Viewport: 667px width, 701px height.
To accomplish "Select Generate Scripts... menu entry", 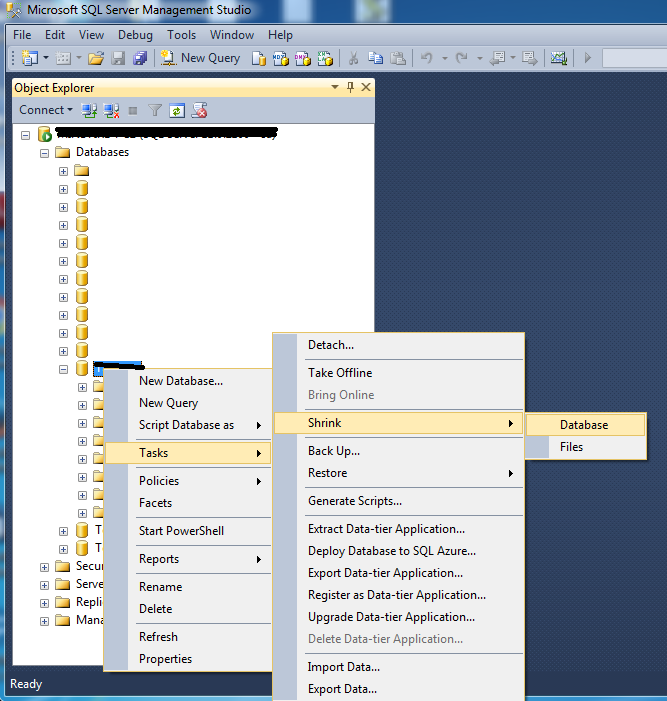I will pos(398,501).
